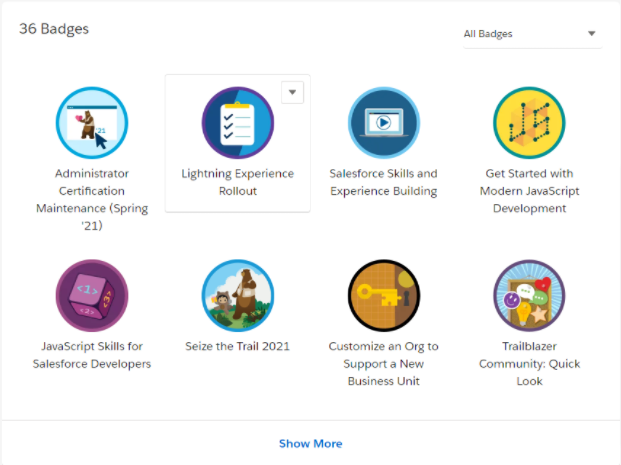Click the Seize the Trail 2021 title

coord(237,346)
